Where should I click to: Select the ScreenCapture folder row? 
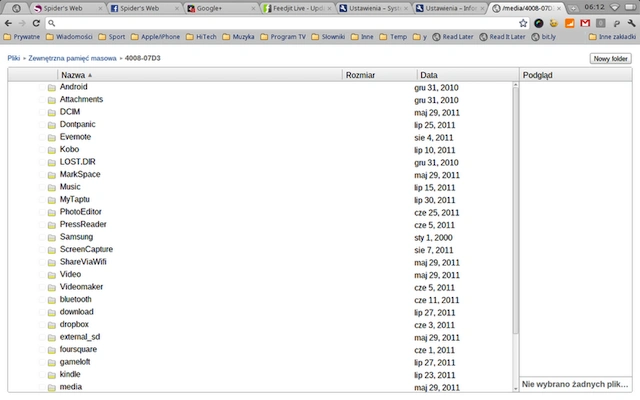260,250
